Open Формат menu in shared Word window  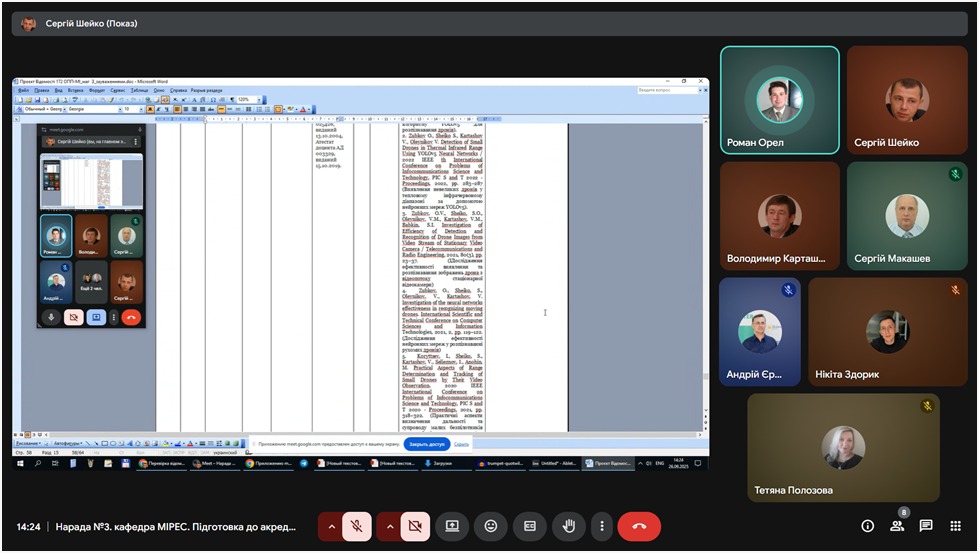click(96, 90)
